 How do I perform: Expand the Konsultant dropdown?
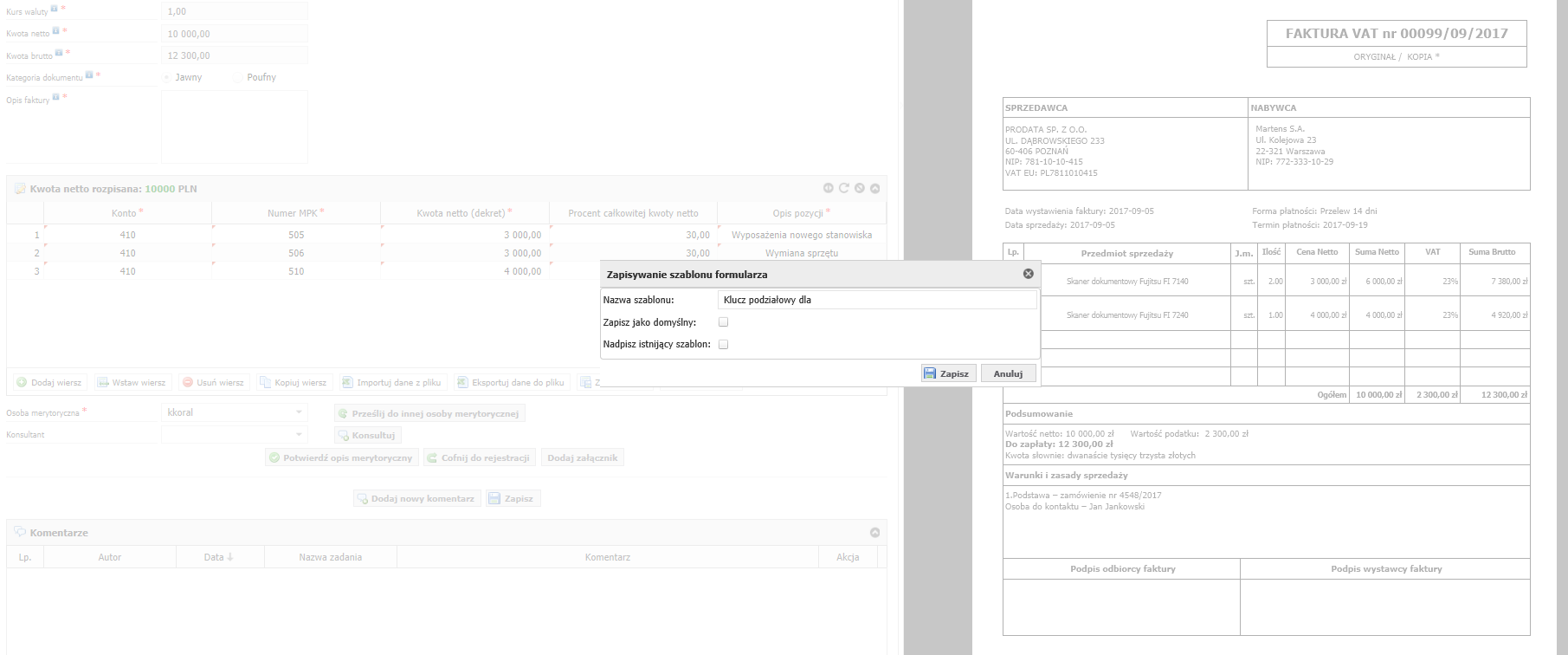tap(299, 434)
